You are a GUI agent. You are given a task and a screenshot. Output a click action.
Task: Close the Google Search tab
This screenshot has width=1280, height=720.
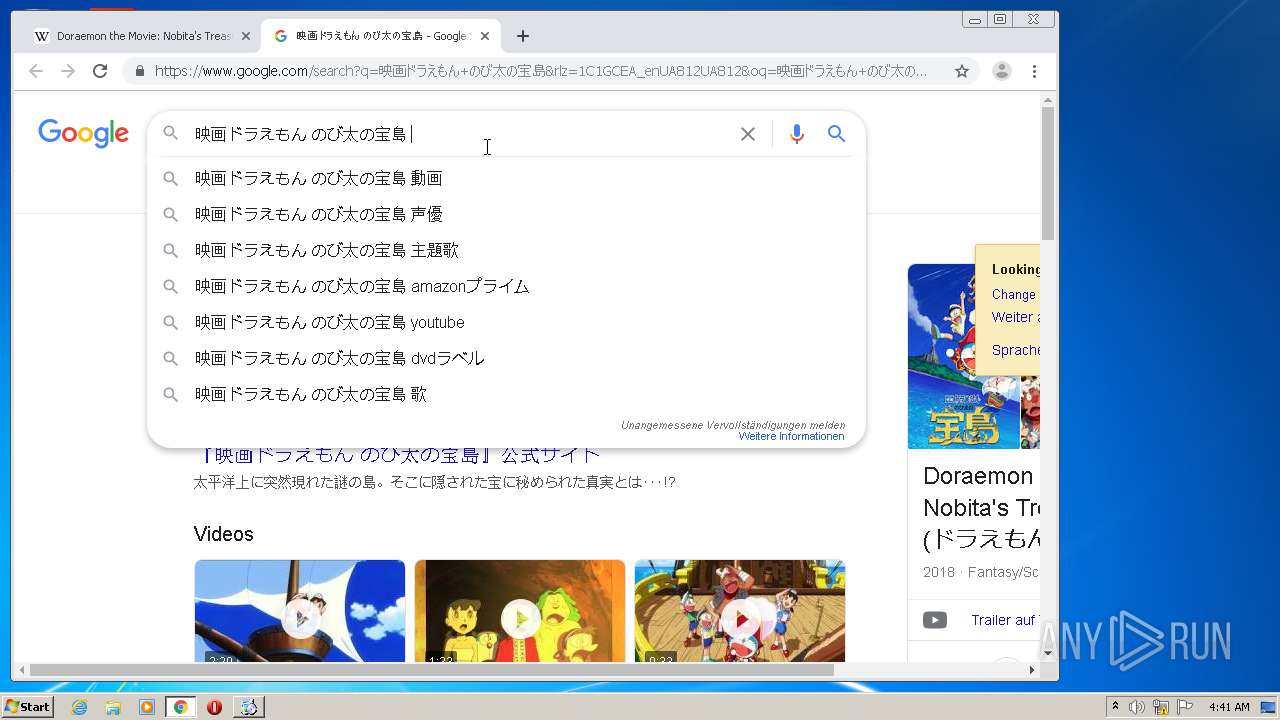485,36
